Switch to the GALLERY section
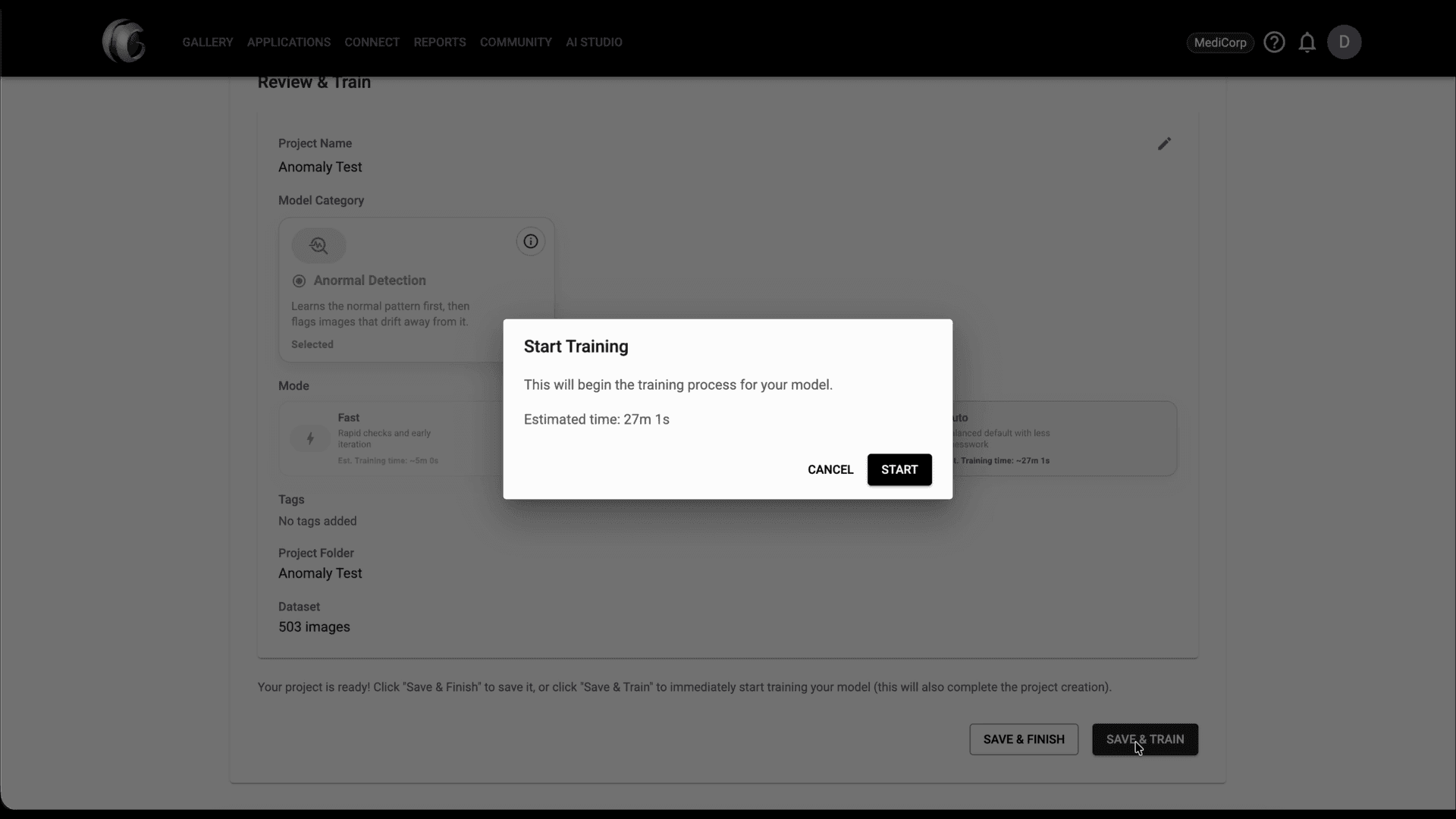The image size is (1456, 819). (208, 42)
